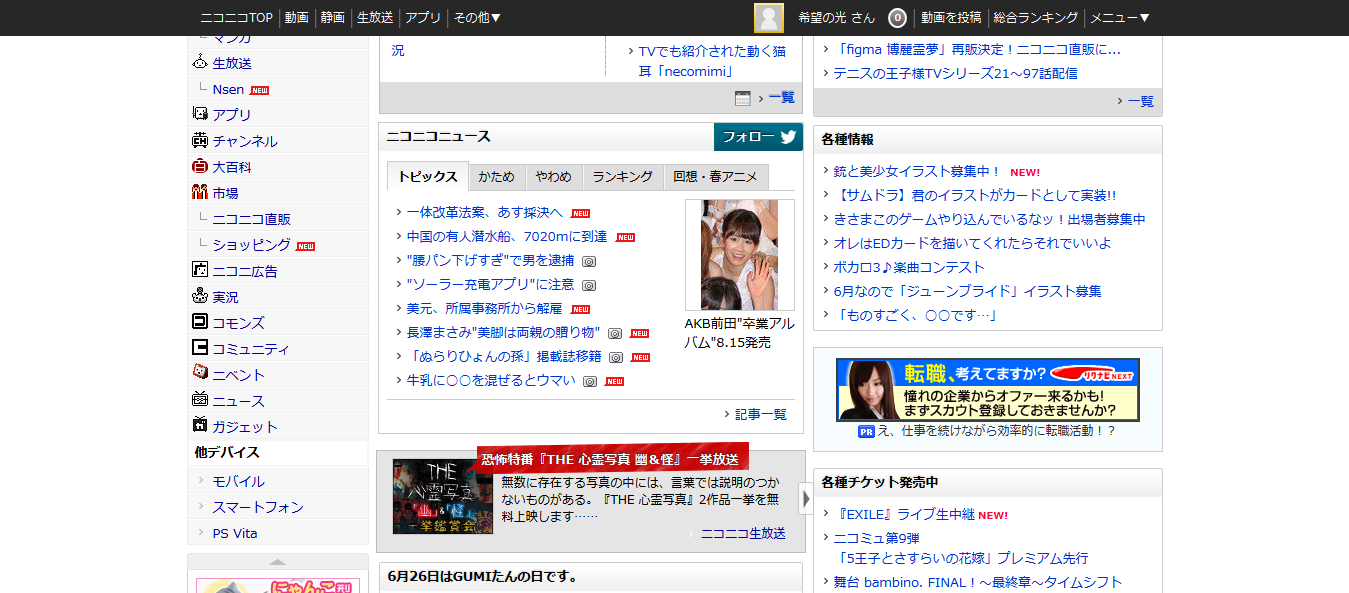The height and width of the screenshot is (593, 1349).
Task: Open the 記事一覧 link under news
Action: point(761,414)
